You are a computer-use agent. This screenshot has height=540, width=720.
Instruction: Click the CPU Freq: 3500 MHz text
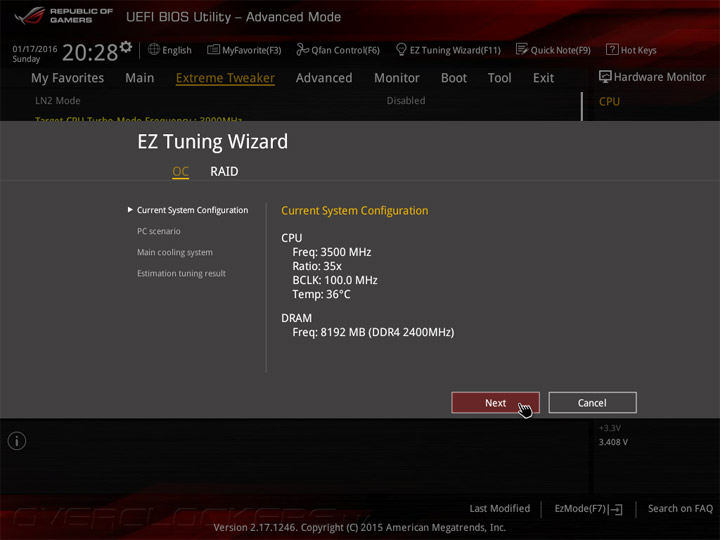click(x=332, y=252)
